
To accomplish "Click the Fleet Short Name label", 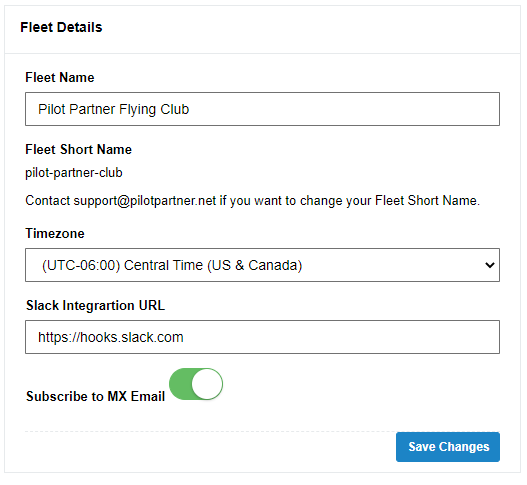I will click(x=78, y=150).
